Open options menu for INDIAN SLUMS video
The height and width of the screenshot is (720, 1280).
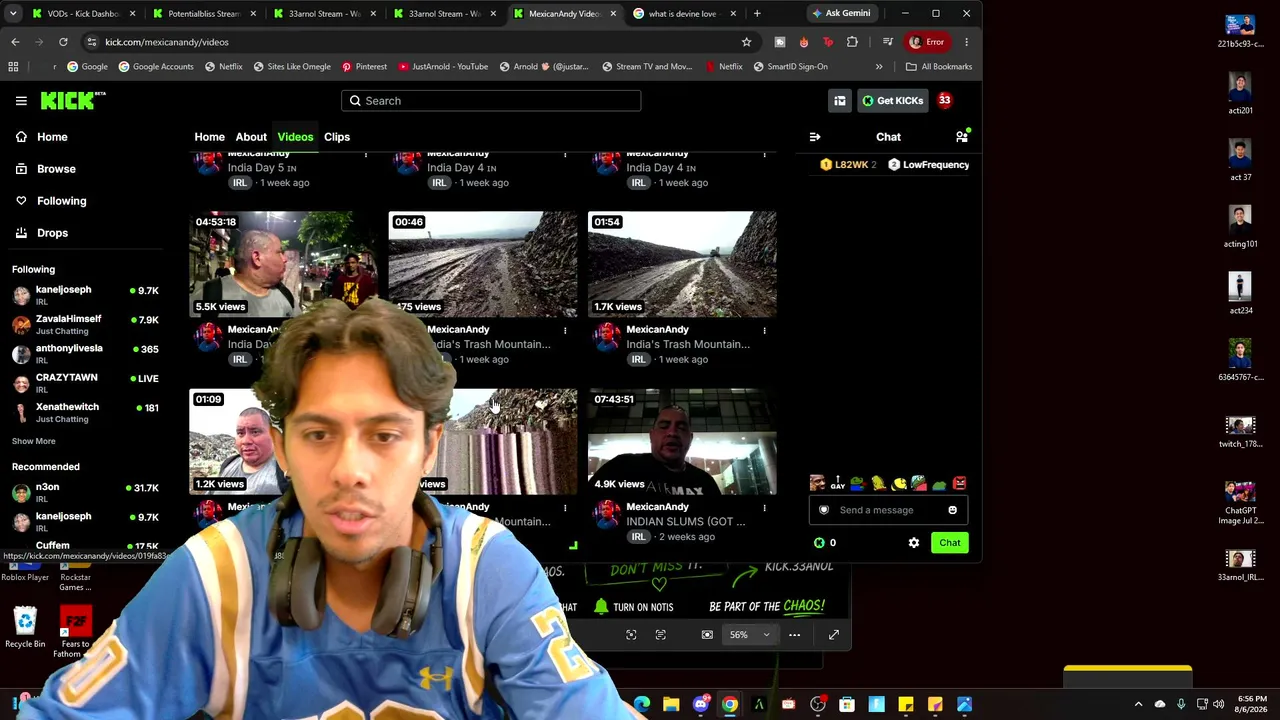(x=764, y=507)
